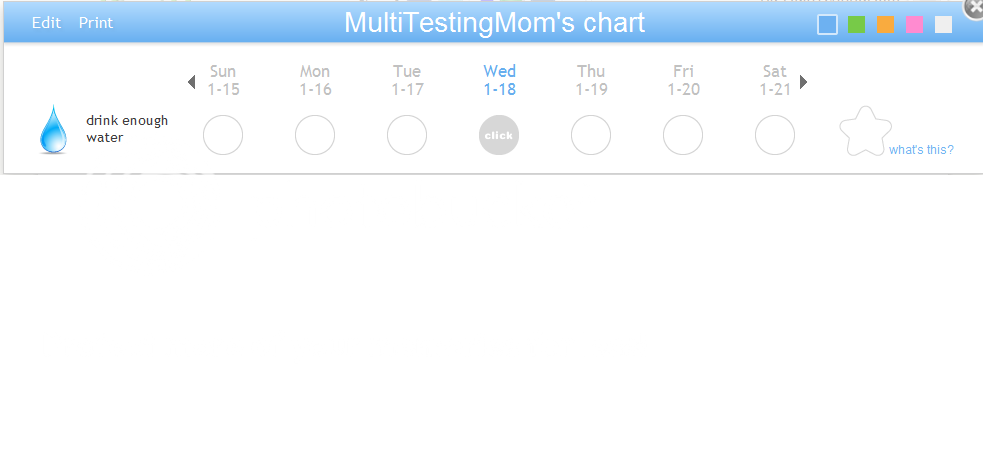
Task: Open the Edit menu
Action: 46,23
